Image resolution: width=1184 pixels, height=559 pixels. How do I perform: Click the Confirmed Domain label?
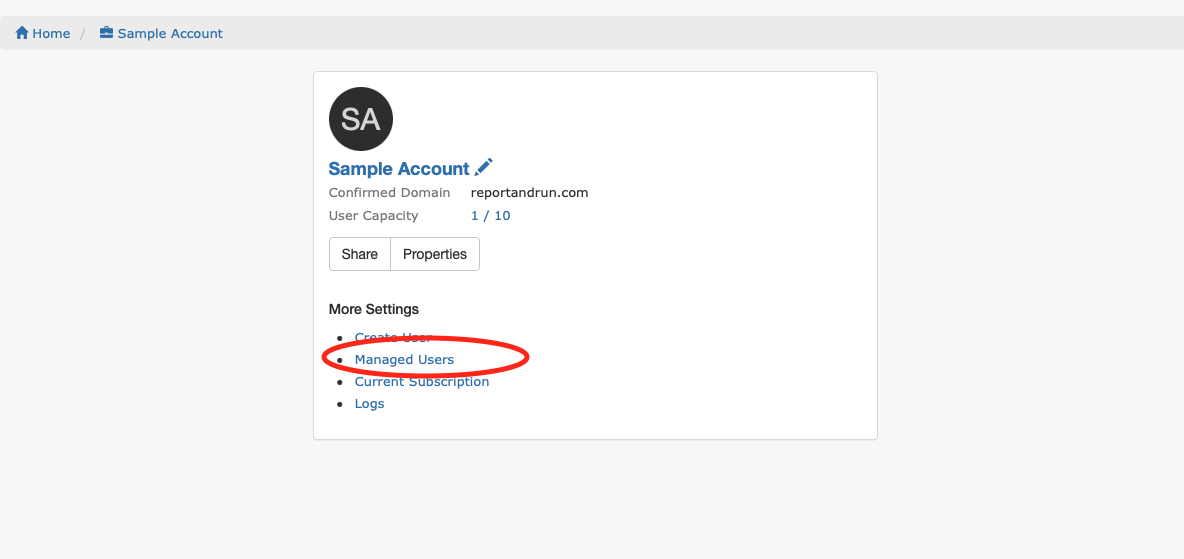[x=390, y=193]
